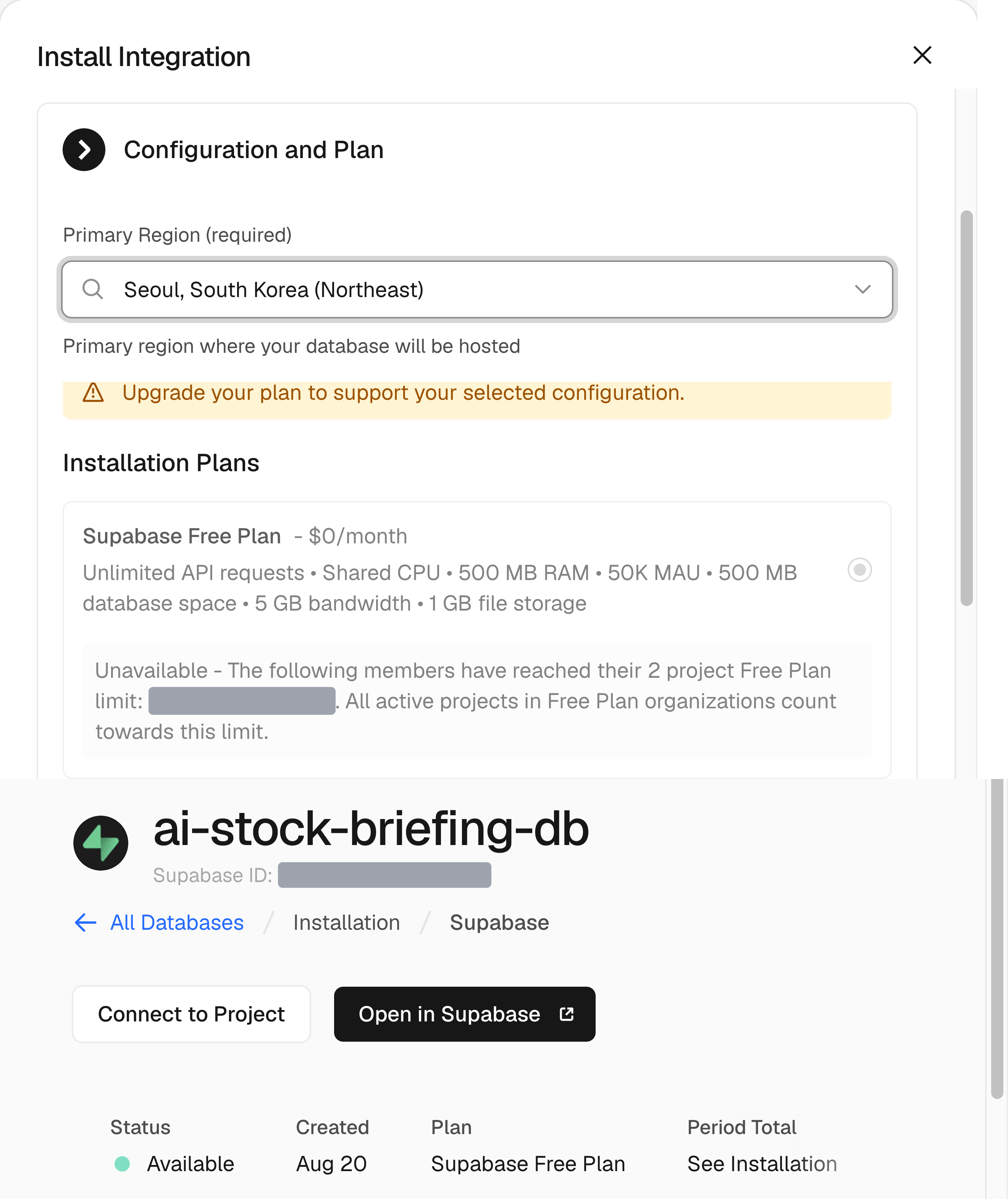The image size is (1008, 1199).
Task: Click Open in Supabase button
Action: [x=465, y=1014]
